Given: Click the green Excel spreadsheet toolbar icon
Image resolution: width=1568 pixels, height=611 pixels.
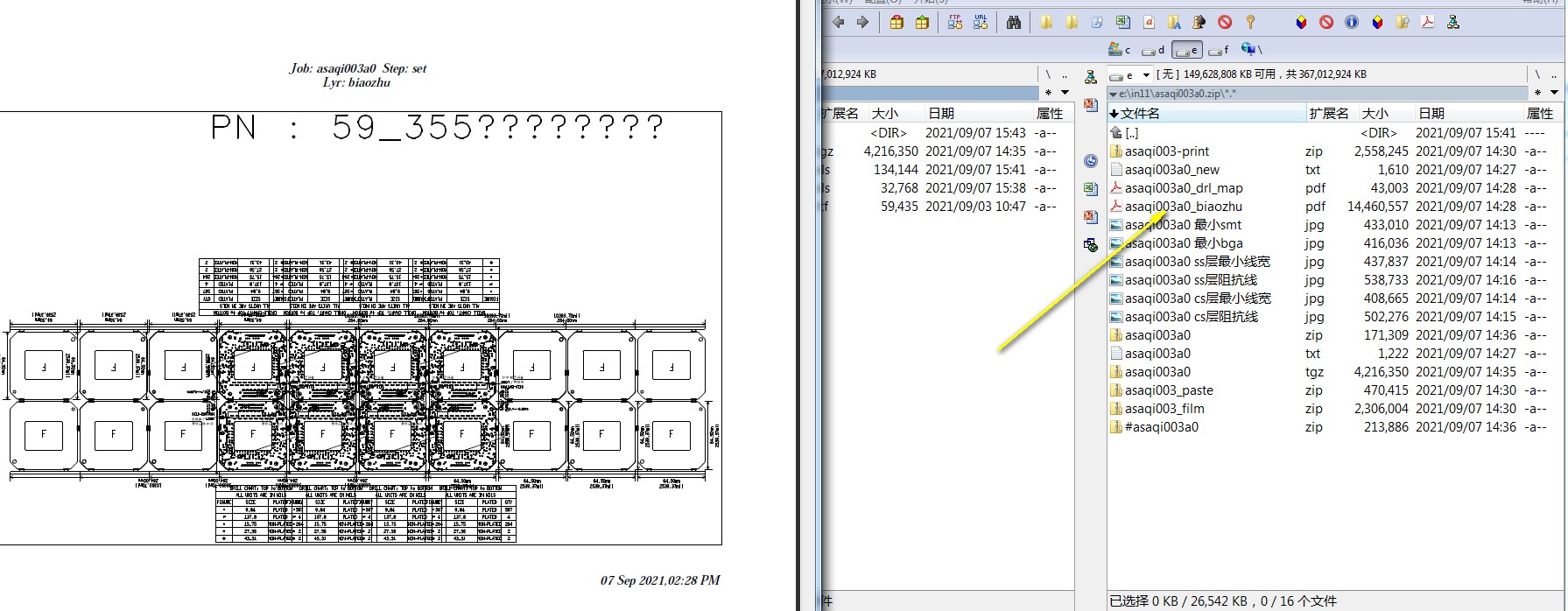Looking at the screenshot, I should click(x=1123, y=23).
